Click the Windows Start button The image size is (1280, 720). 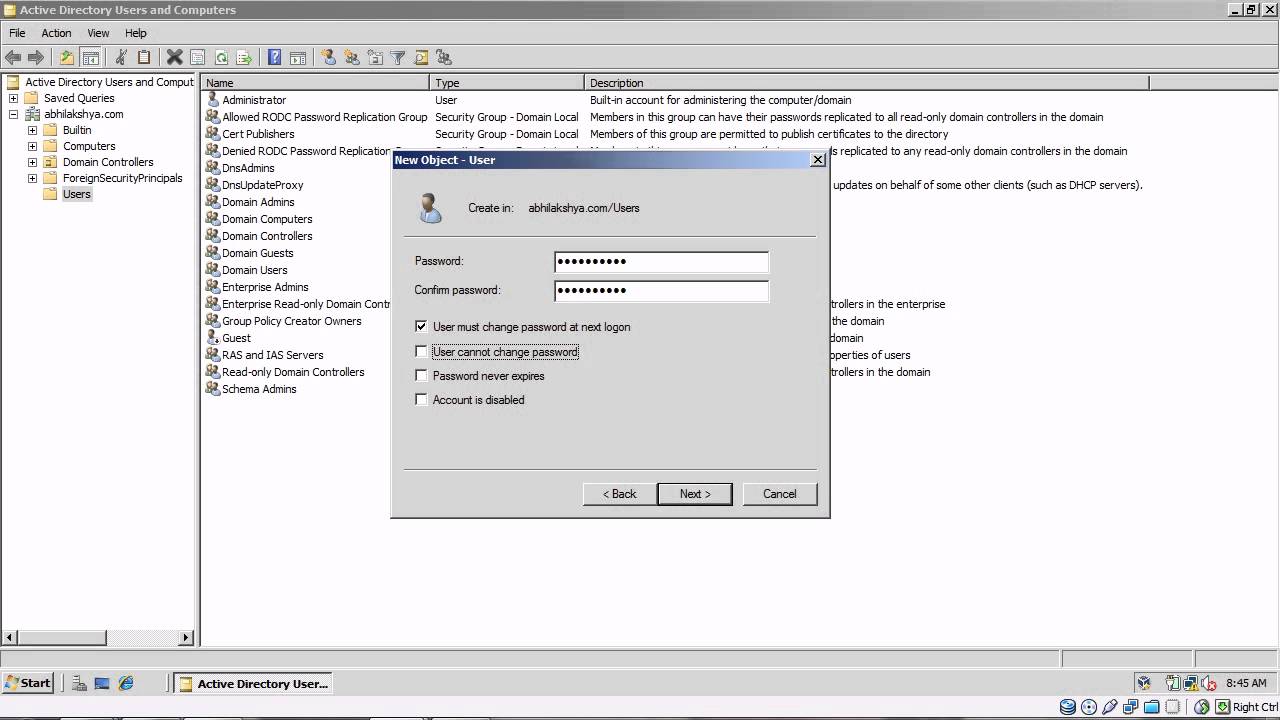28,683
